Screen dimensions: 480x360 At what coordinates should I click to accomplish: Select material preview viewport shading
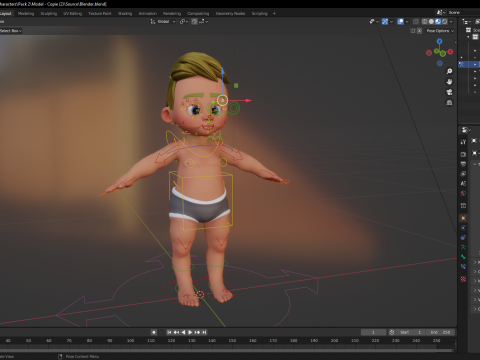pos(438,22)
